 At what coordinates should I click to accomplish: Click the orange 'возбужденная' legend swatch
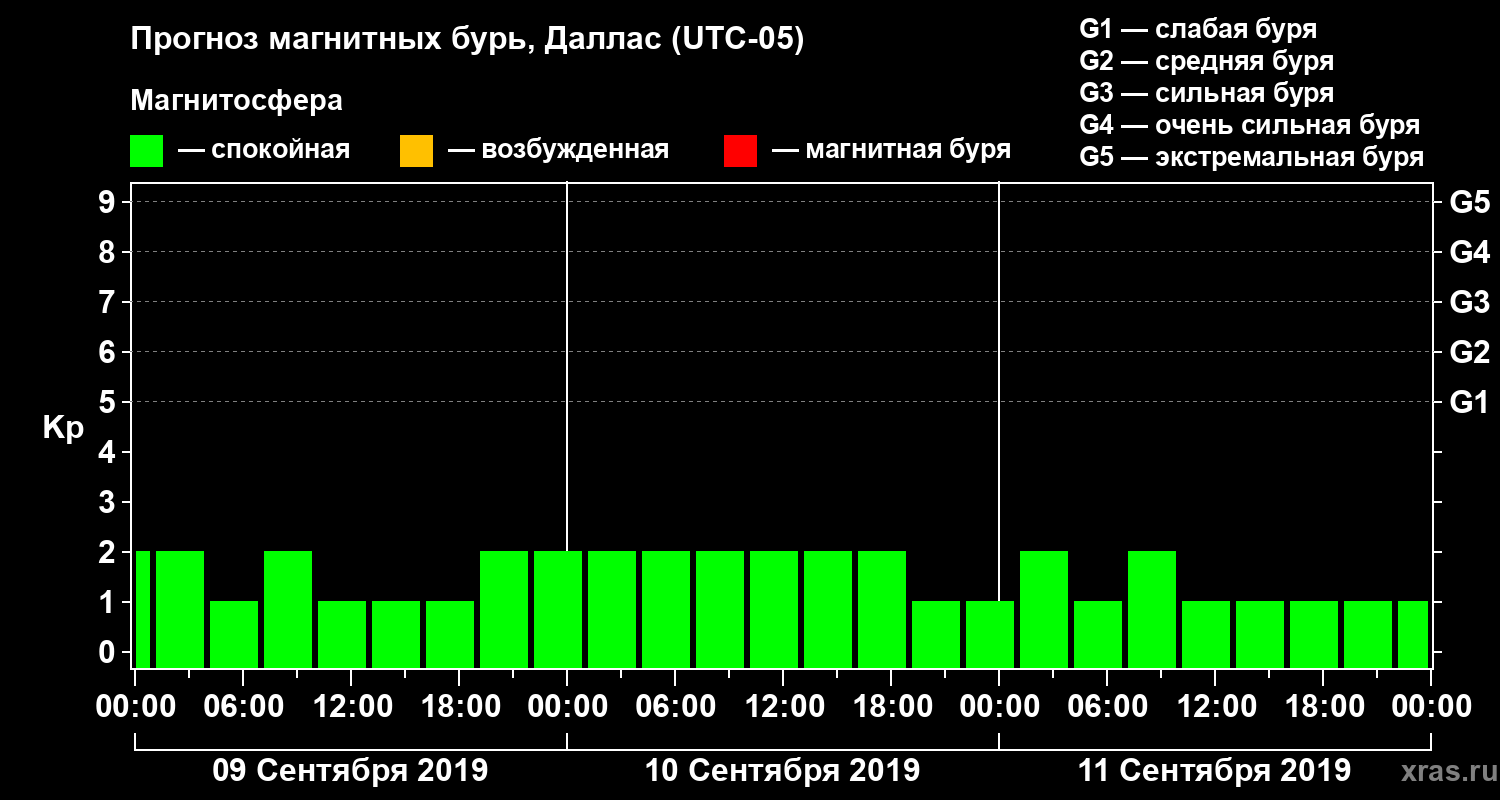(416, 151)
